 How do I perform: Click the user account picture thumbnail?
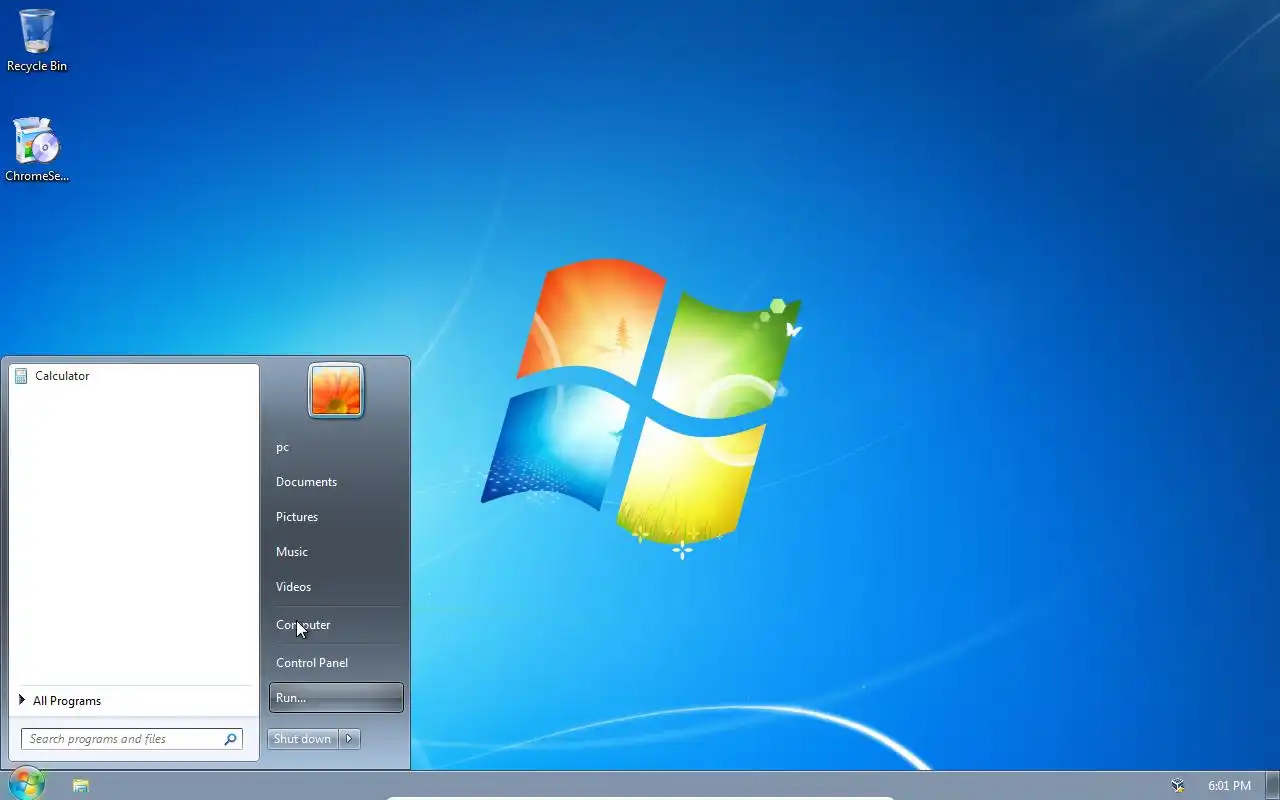click(336, 390)
